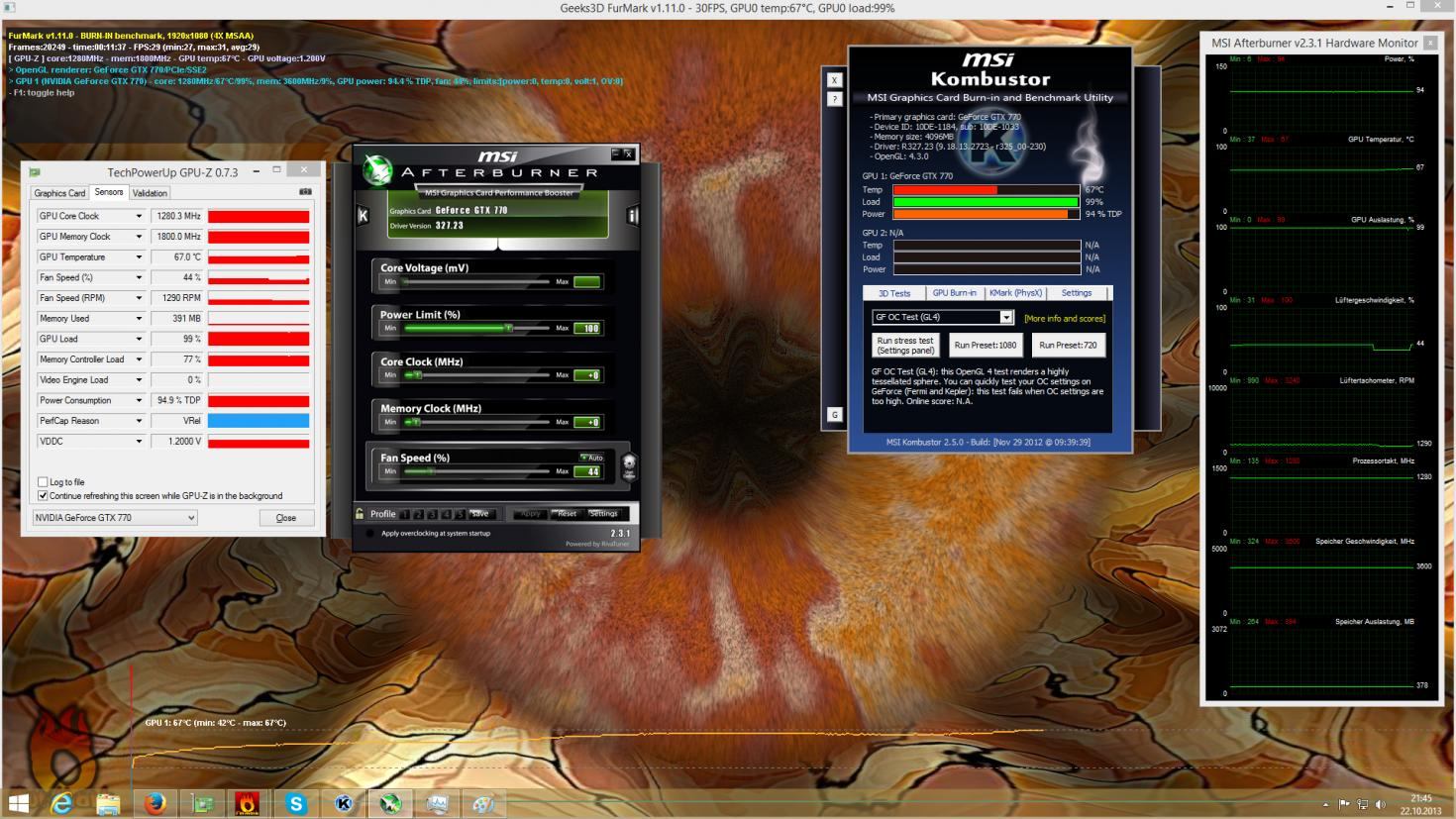Uncheck Continue refreshing in background option

pos(43,495)
